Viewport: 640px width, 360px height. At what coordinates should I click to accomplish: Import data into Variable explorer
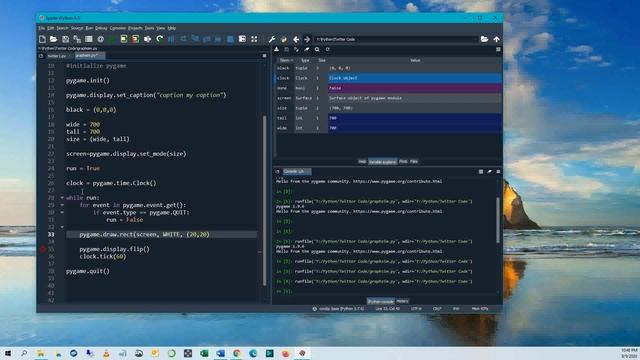(x=276, y=49)
